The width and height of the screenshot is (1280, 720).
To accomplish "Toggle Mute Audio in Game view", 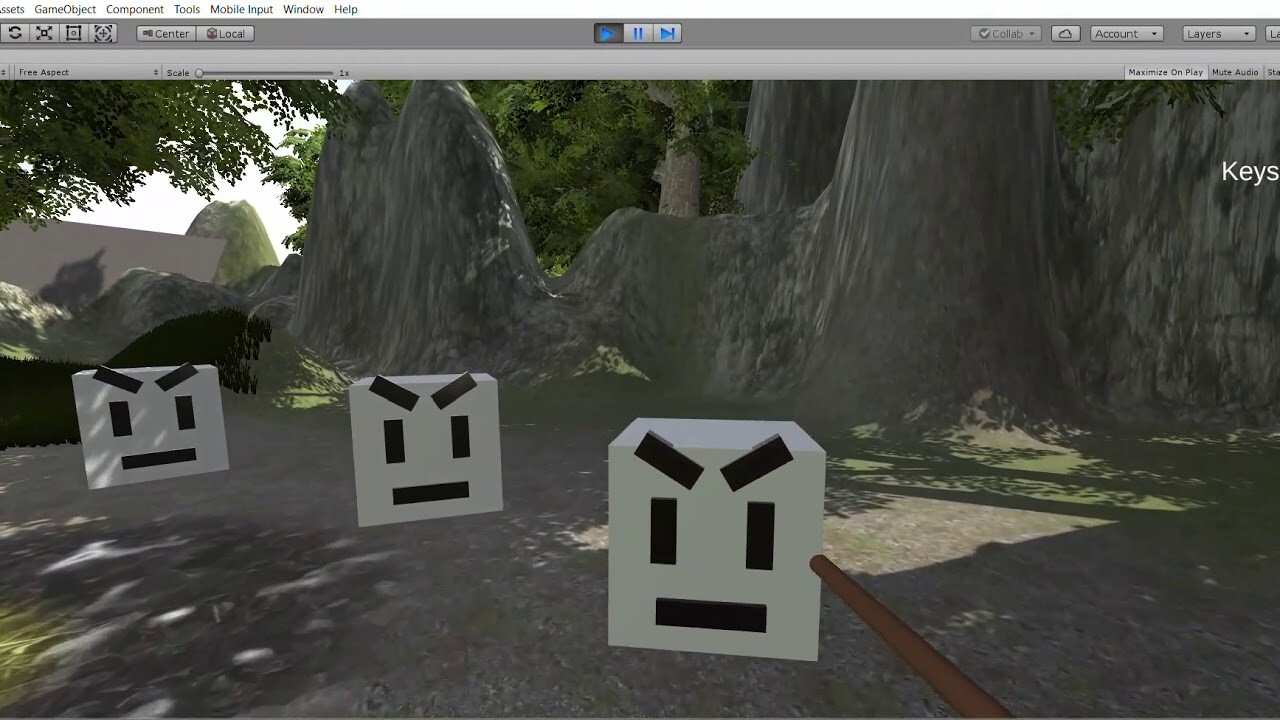I will pos(1235,72).
